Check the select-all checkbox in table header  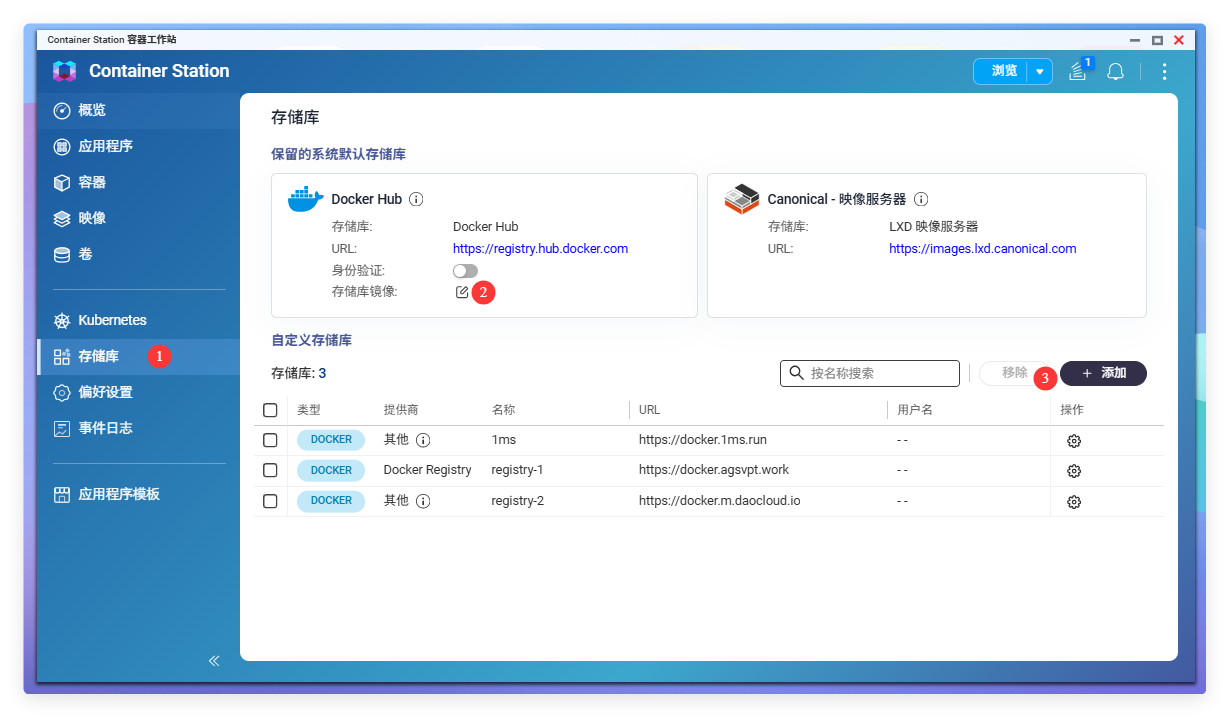[270, 410]
